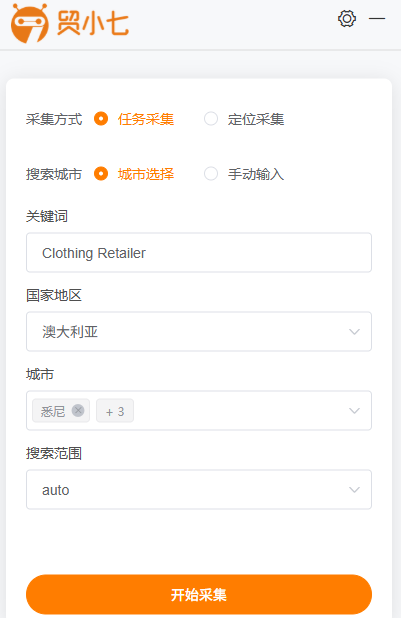Select the 定位采集 collection mode
This screenshot has width=401, height=618.
coord(211,119)
